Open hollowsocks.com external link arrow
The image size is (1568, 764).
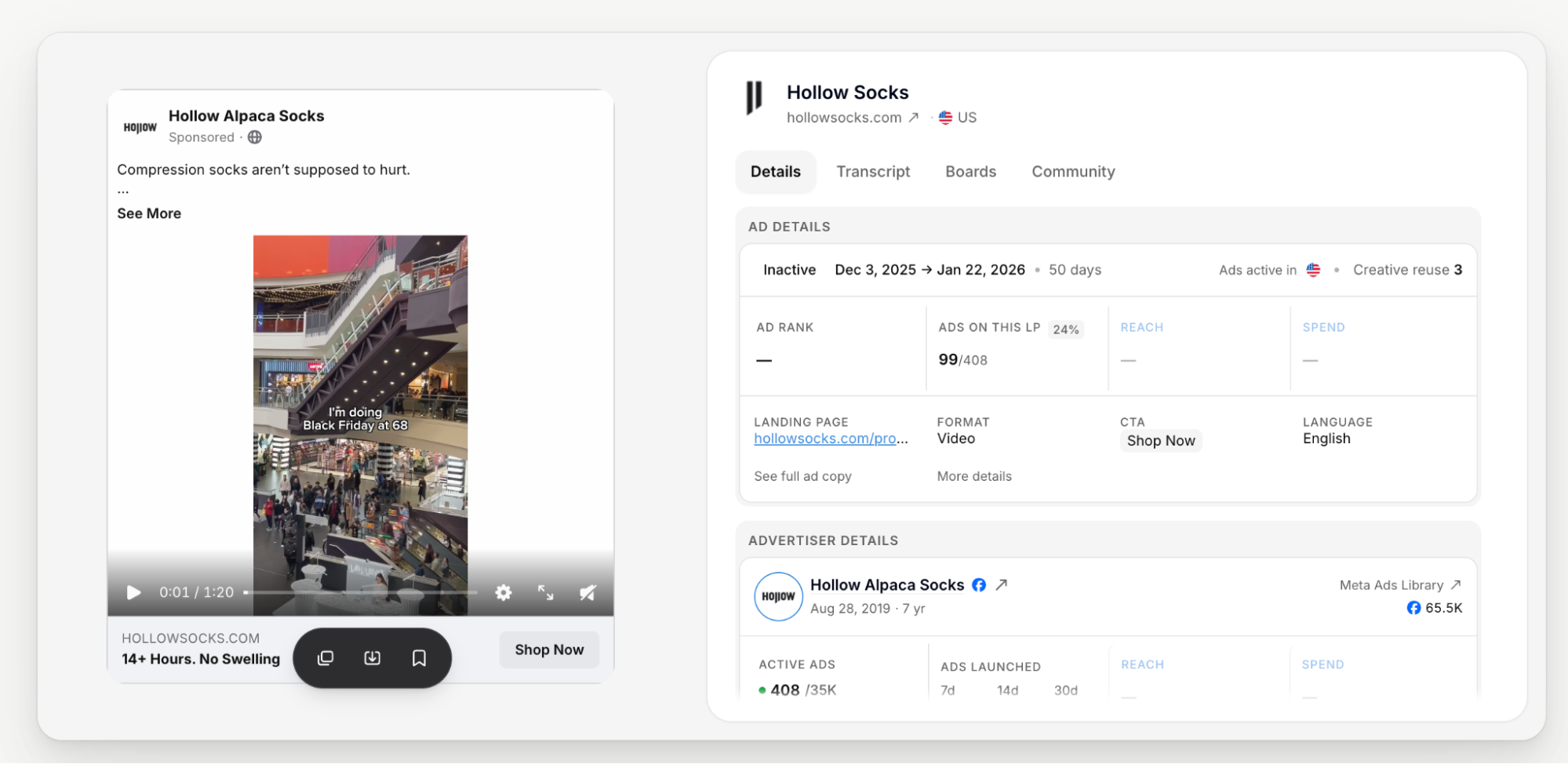[x=914, y=118]
